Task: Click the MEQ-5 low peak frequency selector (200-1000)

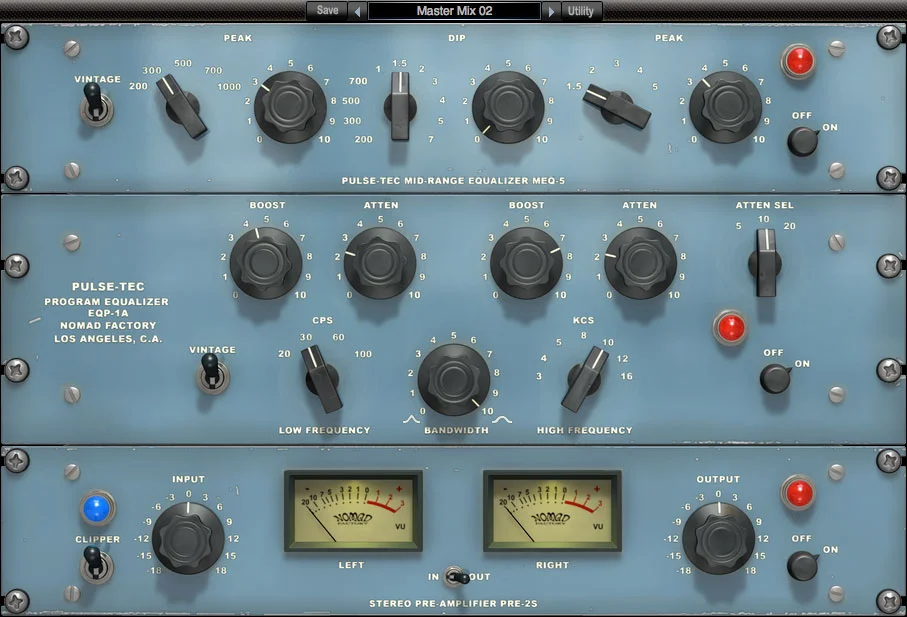Action: pos(184,106)
